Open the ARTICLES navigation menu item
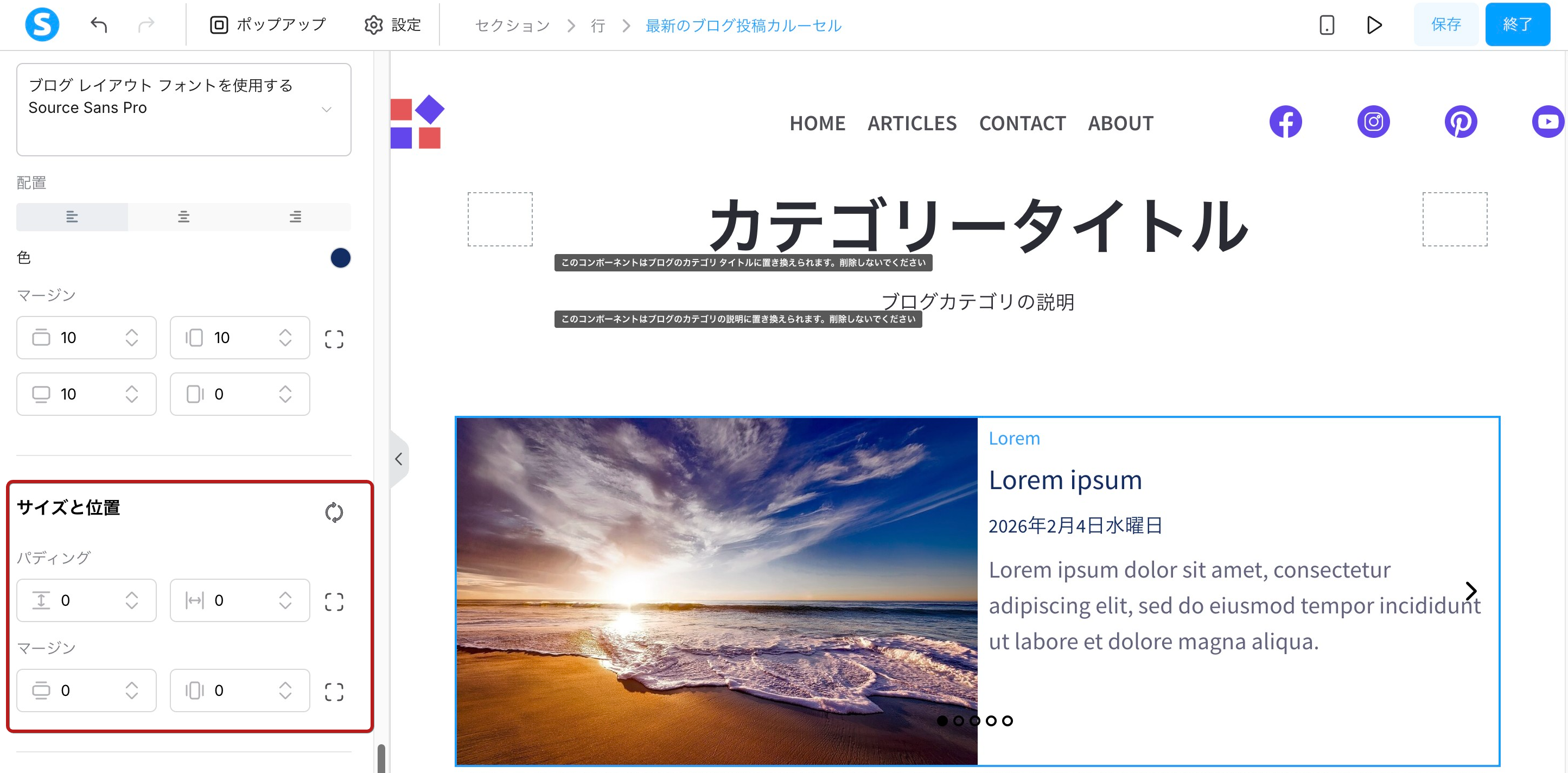The width and height of the screenshot is (1568, 773). [x=911, y=123]
